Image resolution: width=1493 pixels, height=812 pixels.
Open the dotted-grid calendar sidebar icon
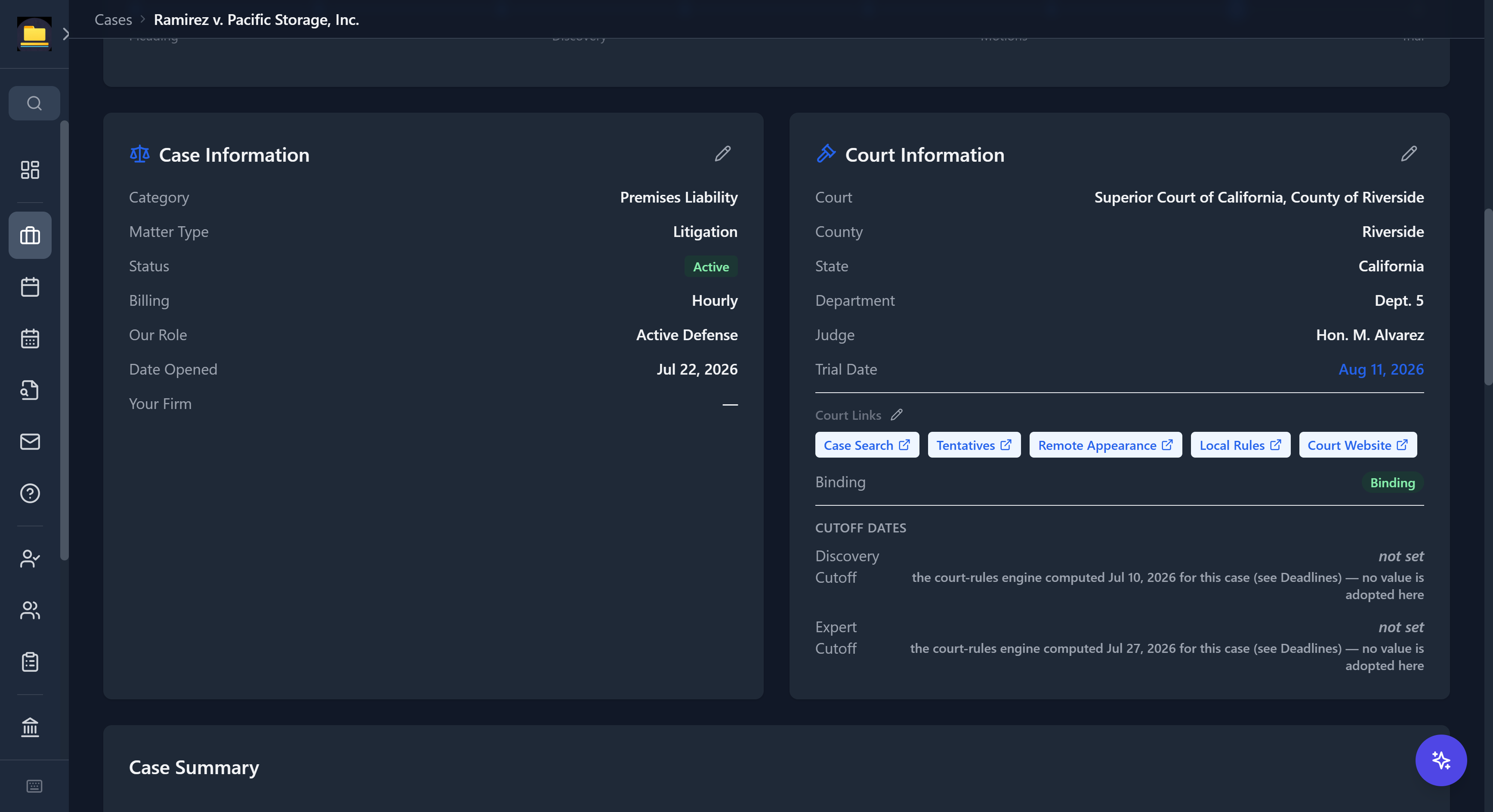[30, 338]
